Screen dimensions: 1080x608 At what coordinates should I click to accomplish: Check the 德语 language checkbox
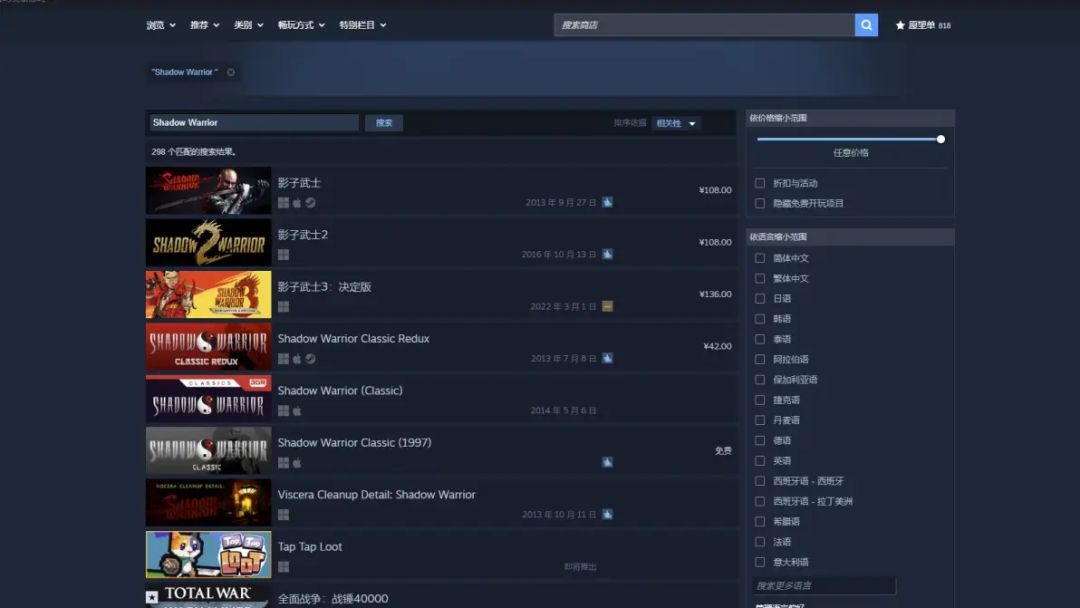point(760,441)
